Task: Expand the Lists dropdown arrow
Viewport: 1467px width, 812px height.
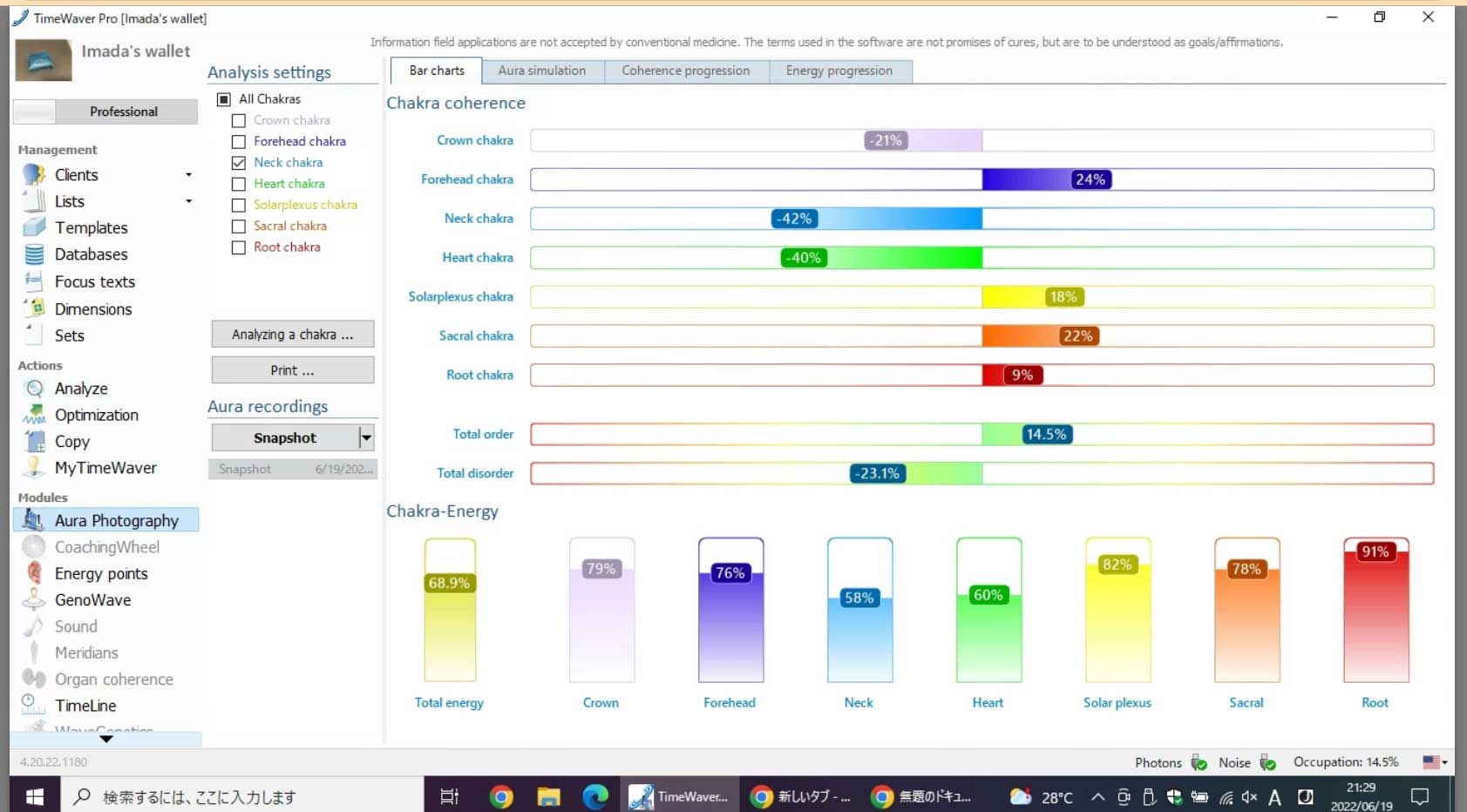Action: (188, 201)
